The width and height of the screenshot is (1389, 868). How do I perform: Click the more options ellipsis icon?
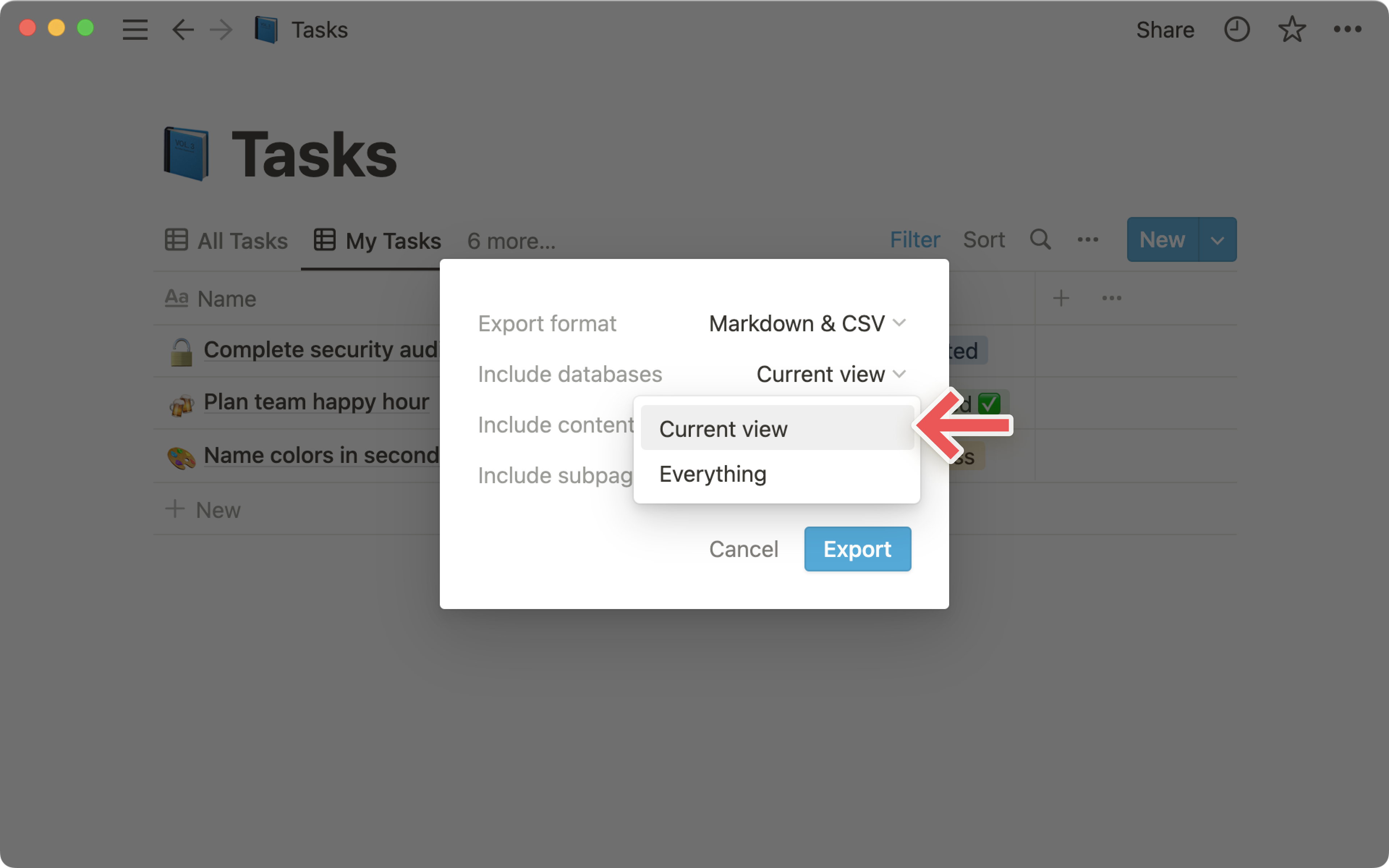click(x=1348, y=29)
